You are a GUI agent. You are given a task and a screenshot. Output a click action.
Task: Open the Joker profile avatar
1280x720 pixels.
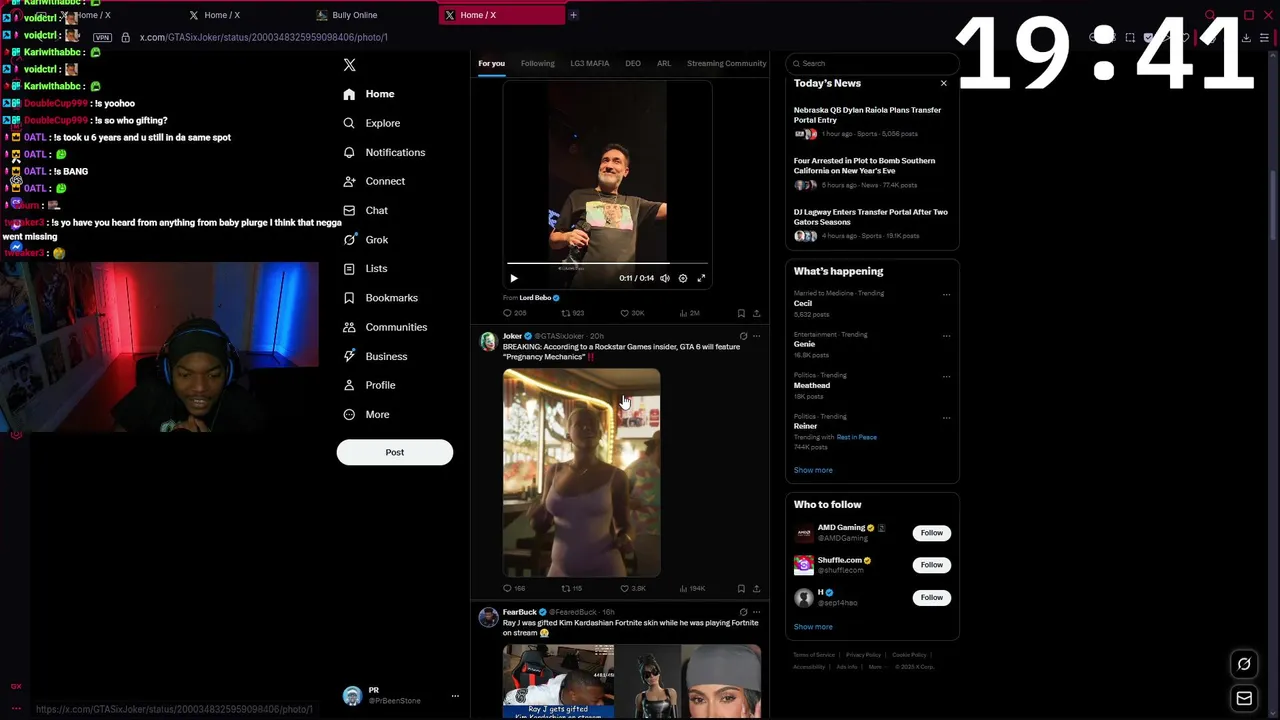click(x=488, y=342)
